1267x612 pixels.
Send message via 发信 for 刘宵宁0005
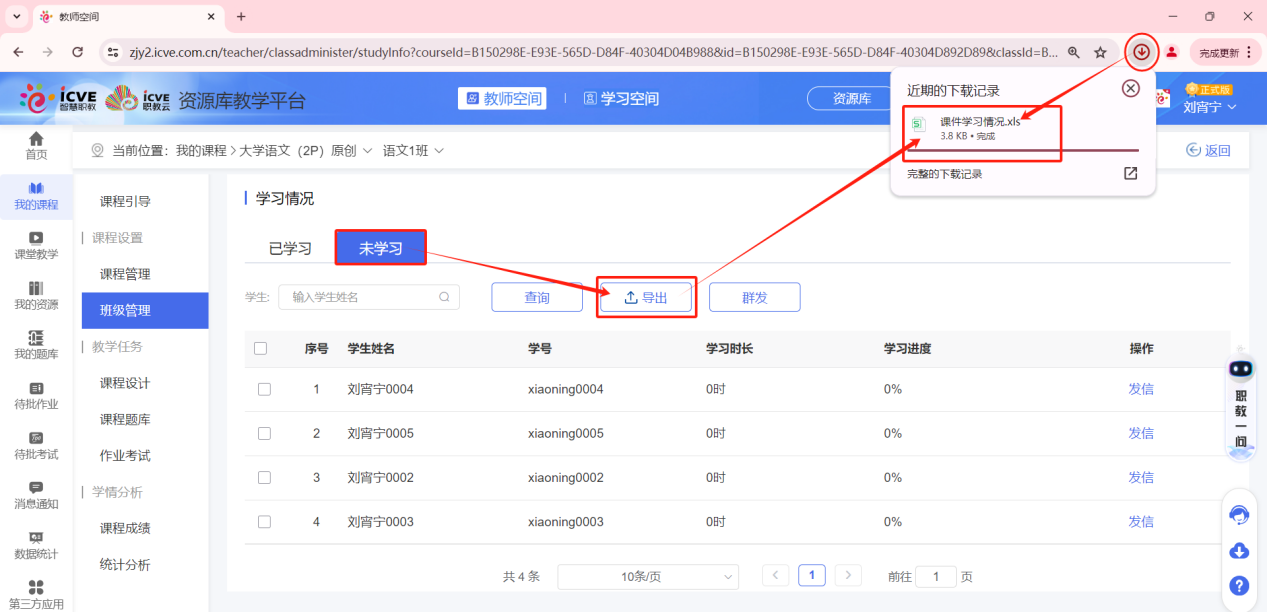pyautogui.click(x=1140, y=433)
